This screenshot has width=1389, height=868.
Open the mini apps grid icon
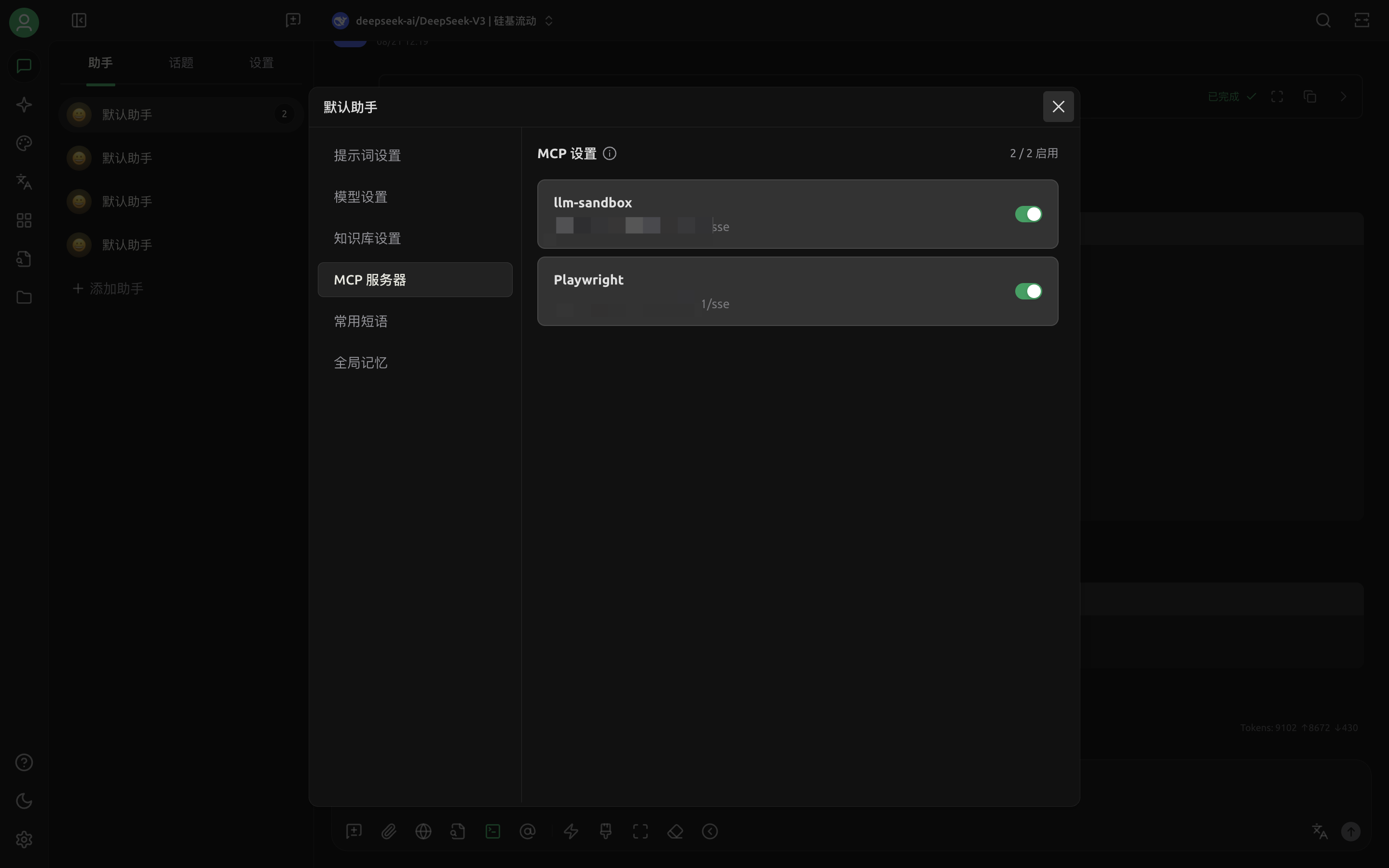click(x=24, y=220)
